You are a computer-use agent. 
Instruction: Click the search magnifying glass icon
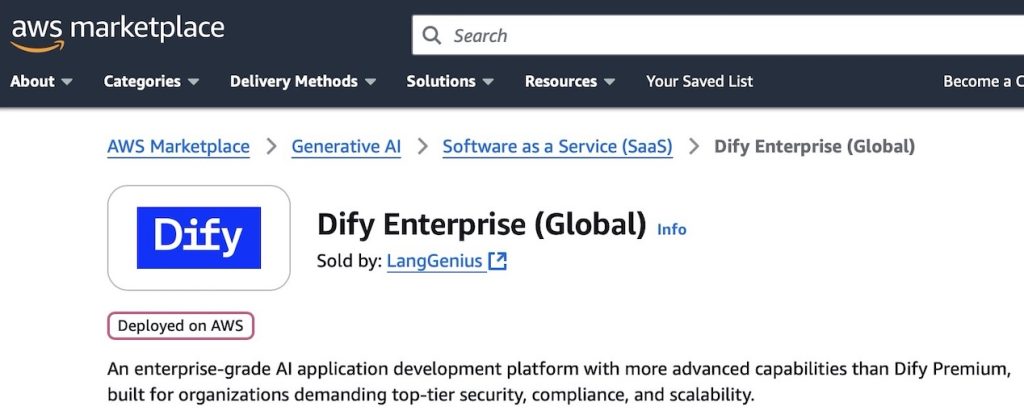[x=432, y=36]
